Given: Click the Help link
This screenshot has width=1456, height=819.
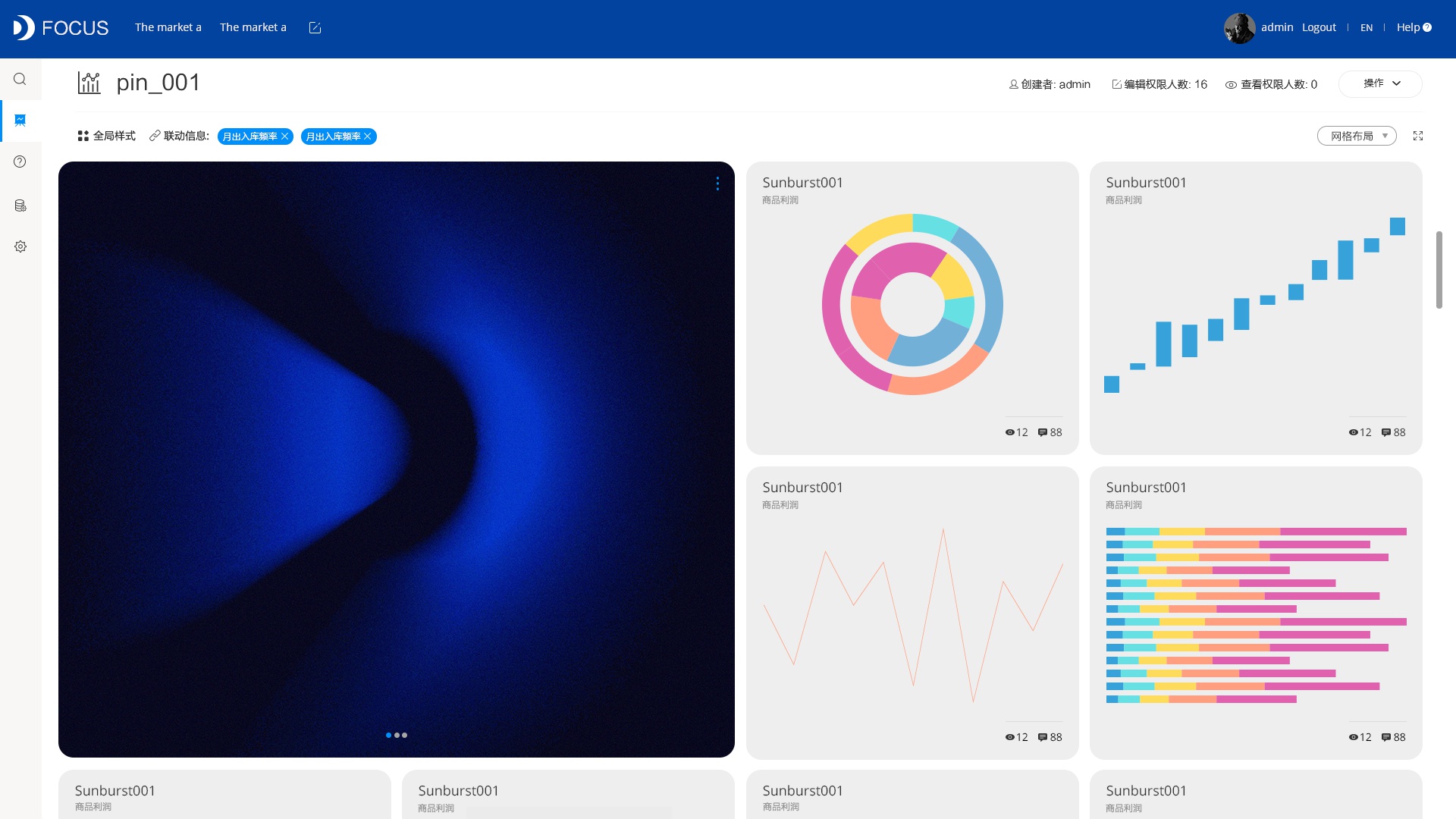Looking at the screenshot, I should click(1408, 27).
